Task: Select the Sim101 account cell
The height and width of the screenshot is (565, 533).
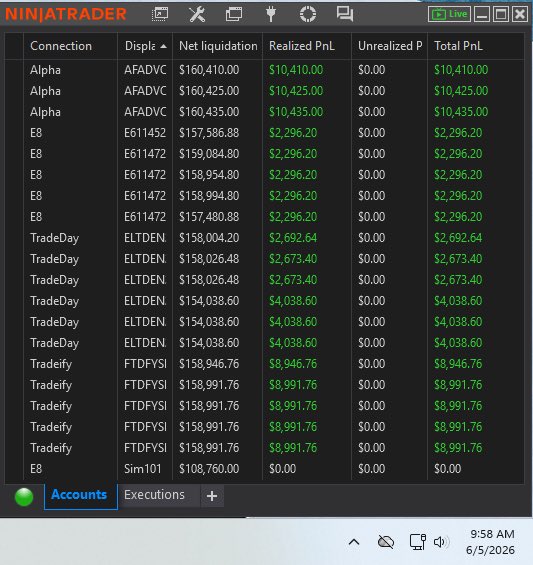Action: coord(142,469)
